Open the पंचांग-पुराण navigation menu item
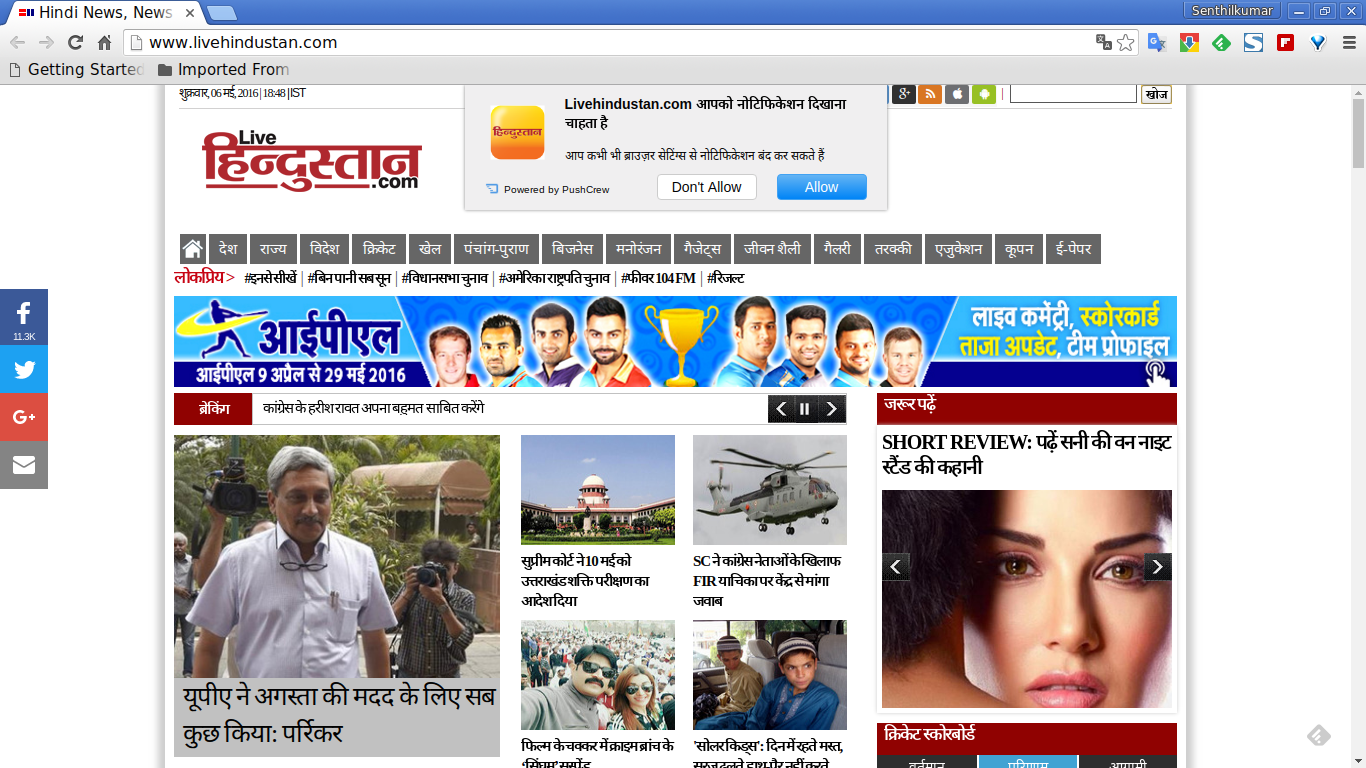Image resolution: width=1366 pixels, height=768 pixels. [497, 249]
